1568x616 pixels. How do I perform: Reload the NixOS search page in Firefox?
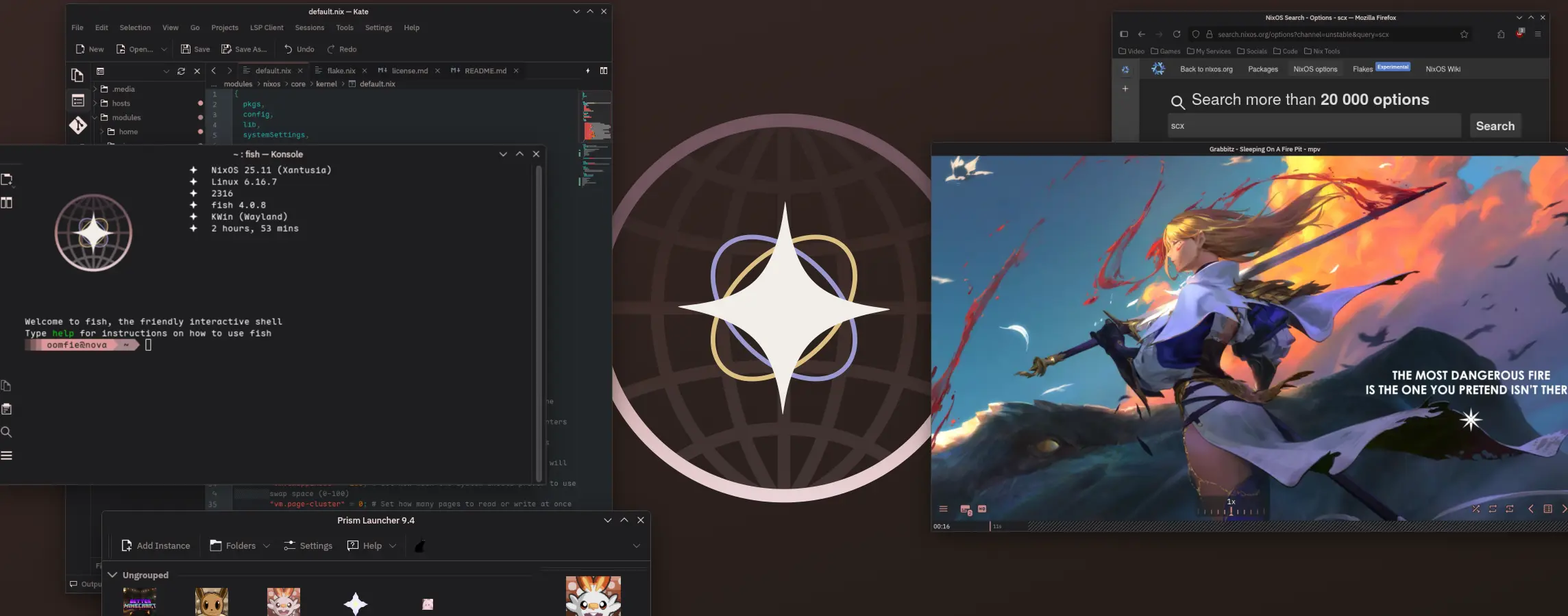[x=1177, y=34]
